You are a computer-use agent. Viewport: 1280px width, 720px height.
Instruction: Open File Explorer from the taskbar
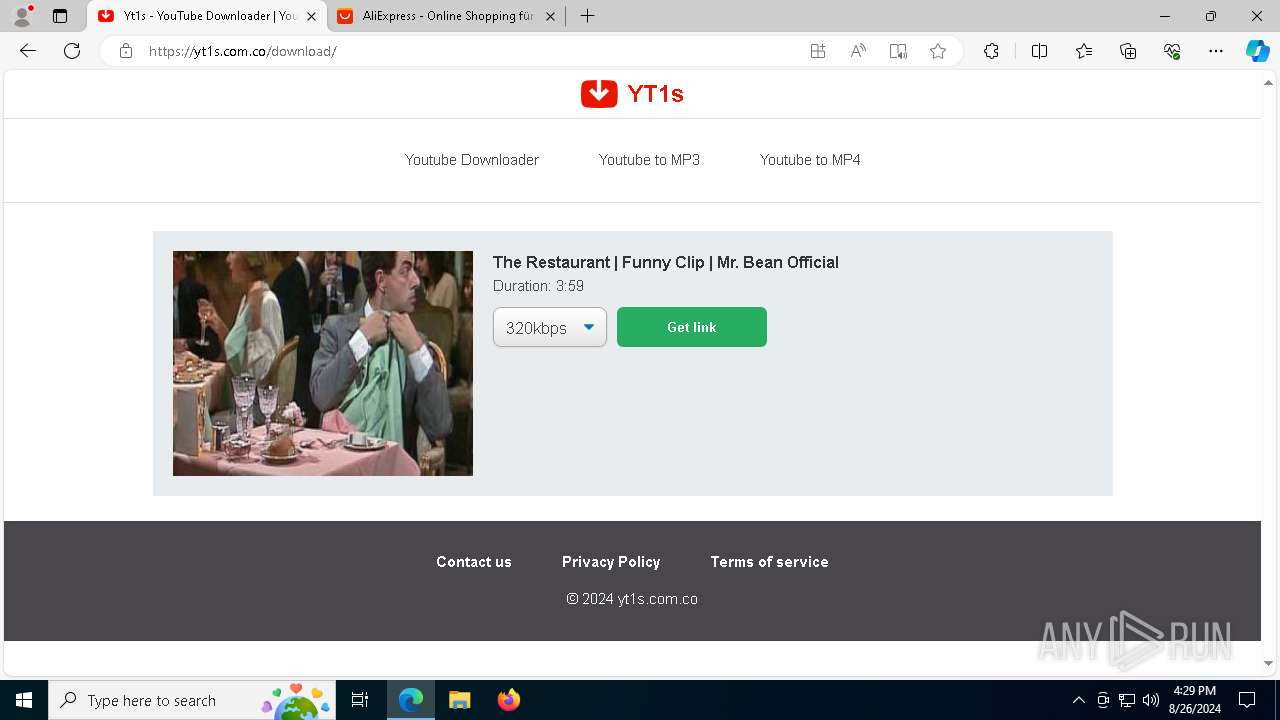point(459,700)
